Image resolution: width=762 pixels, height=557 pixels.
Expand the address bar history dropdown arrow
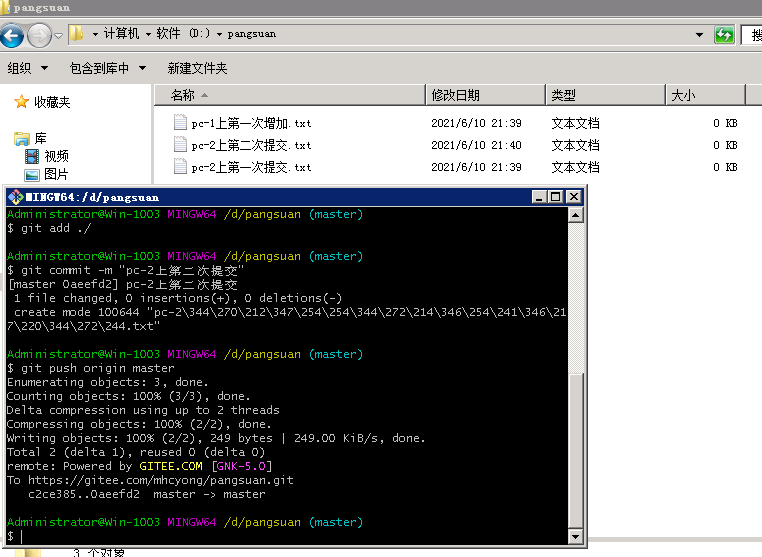click(x=701, y=35)
